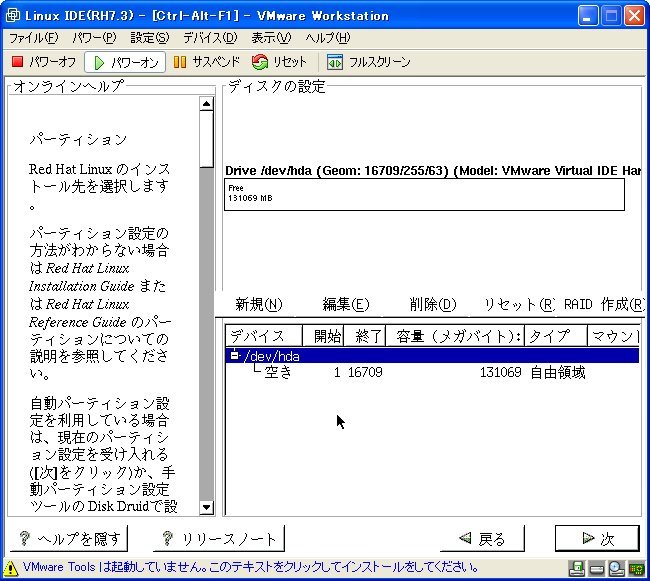Click the 戻る (Back) button
Image resolution: width=650 pixels, height=581 pixels.
point(482,539)
